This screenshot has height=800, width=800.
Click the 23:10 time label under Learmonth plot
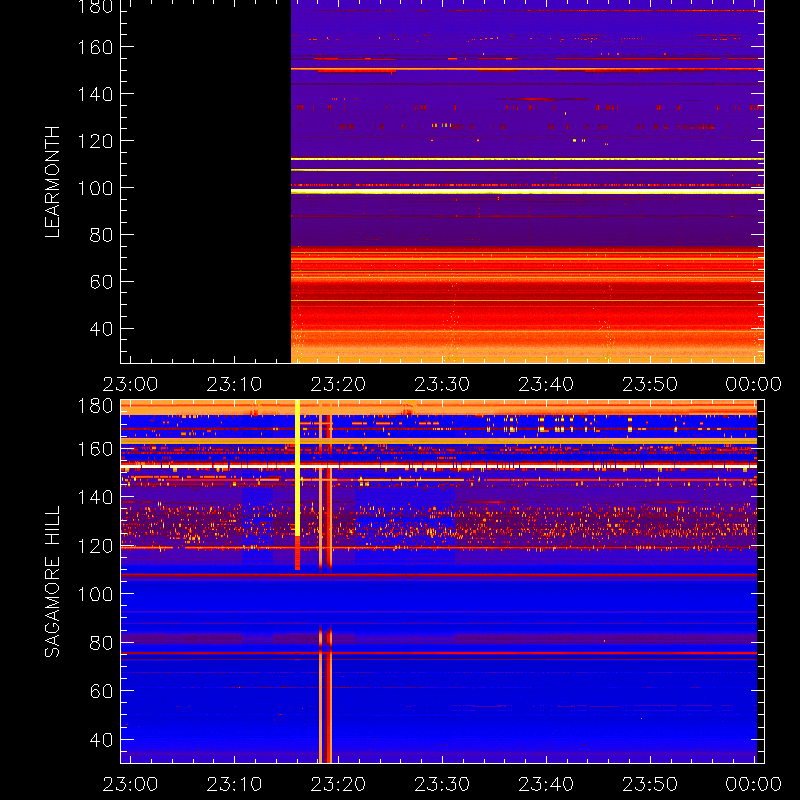[234, 384]
